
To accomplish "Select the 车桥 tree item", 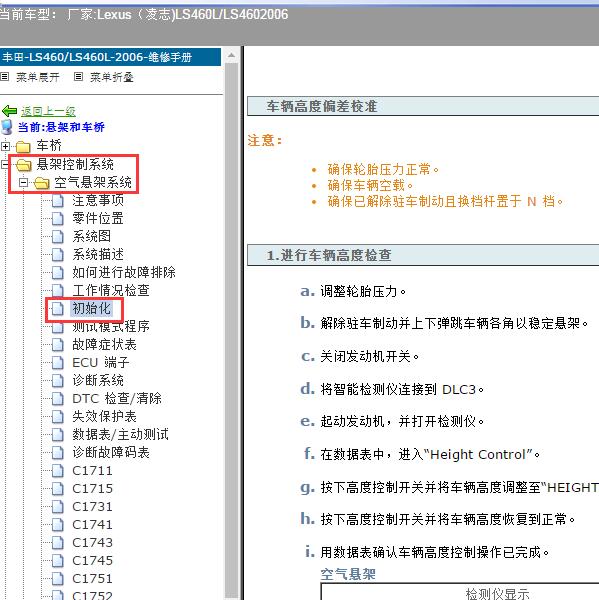I will click(x=49, y=145).
